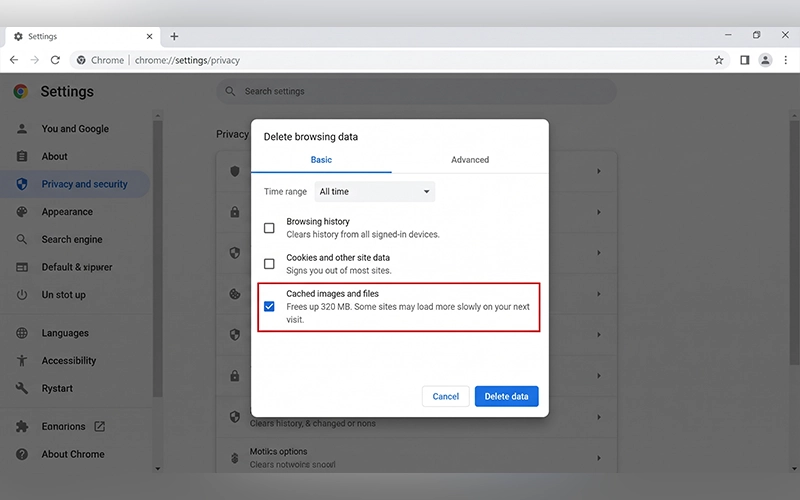Click 'Frees up 320 MB' description text

point(408,313)
